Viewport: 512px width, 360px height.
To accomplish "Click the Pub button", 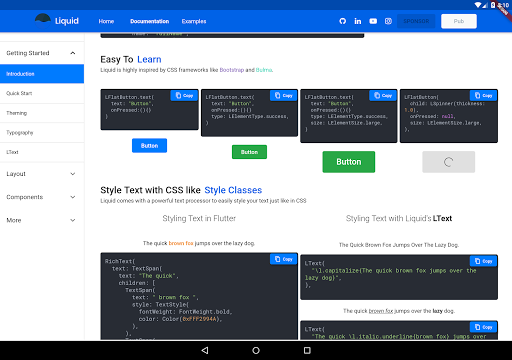I will [x=459, y=21].
